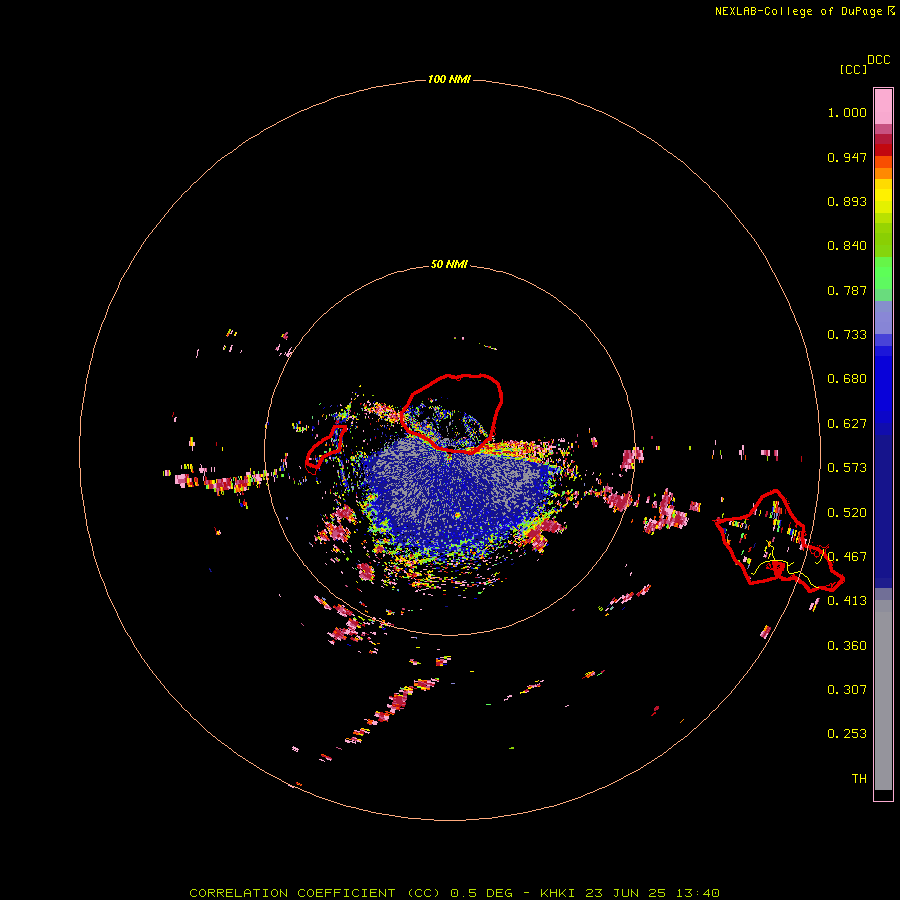
Task: Click the red outlined island at the eastern edge
Action: pyautogui.click(x=778, y=541)
